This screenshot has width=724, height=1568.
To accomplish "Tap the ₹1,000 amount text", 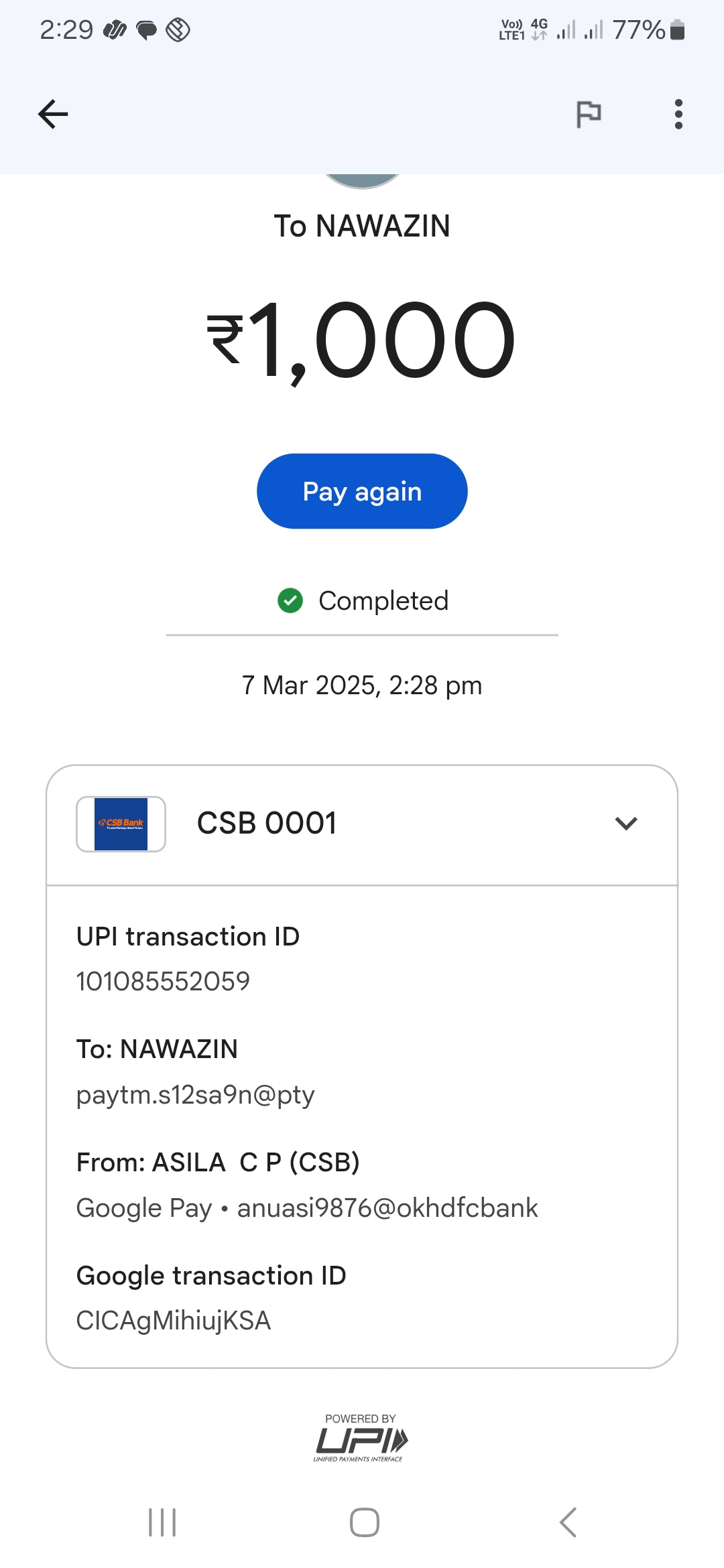I will pyautogui.click(x=362, y=340).
